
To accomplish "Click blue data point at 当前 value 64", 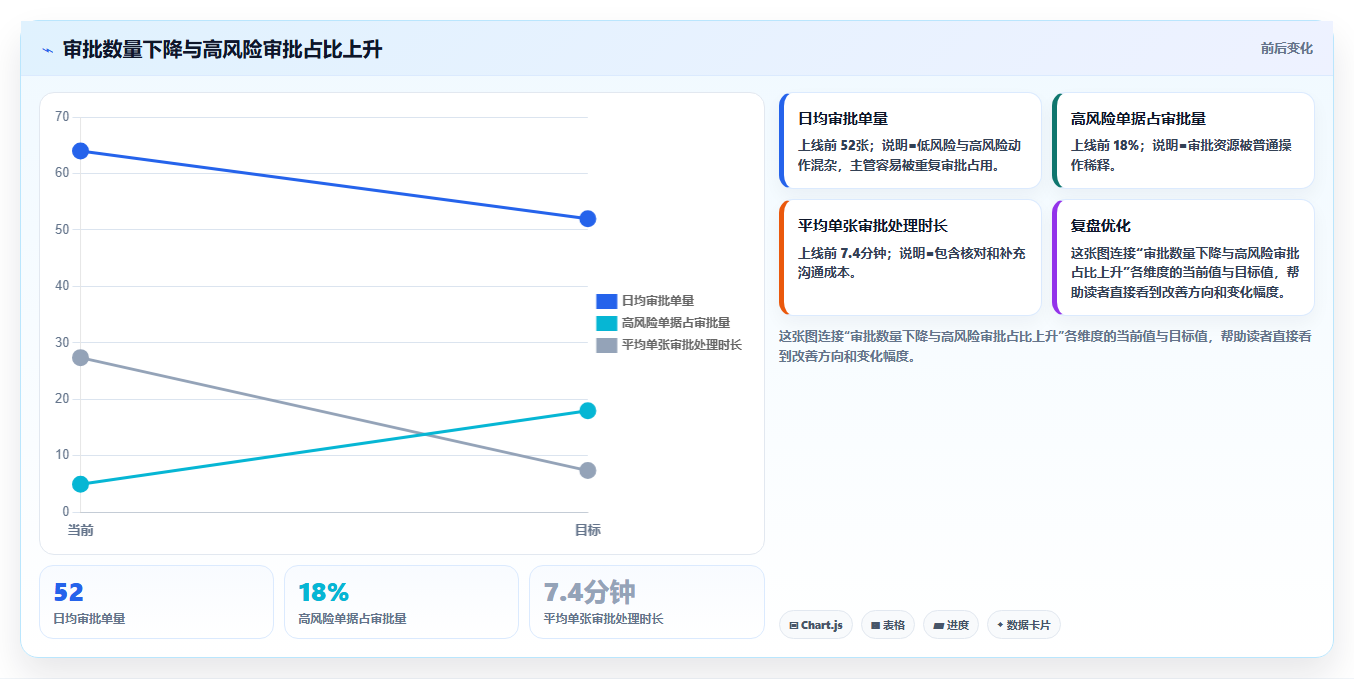I will point(81,151).
